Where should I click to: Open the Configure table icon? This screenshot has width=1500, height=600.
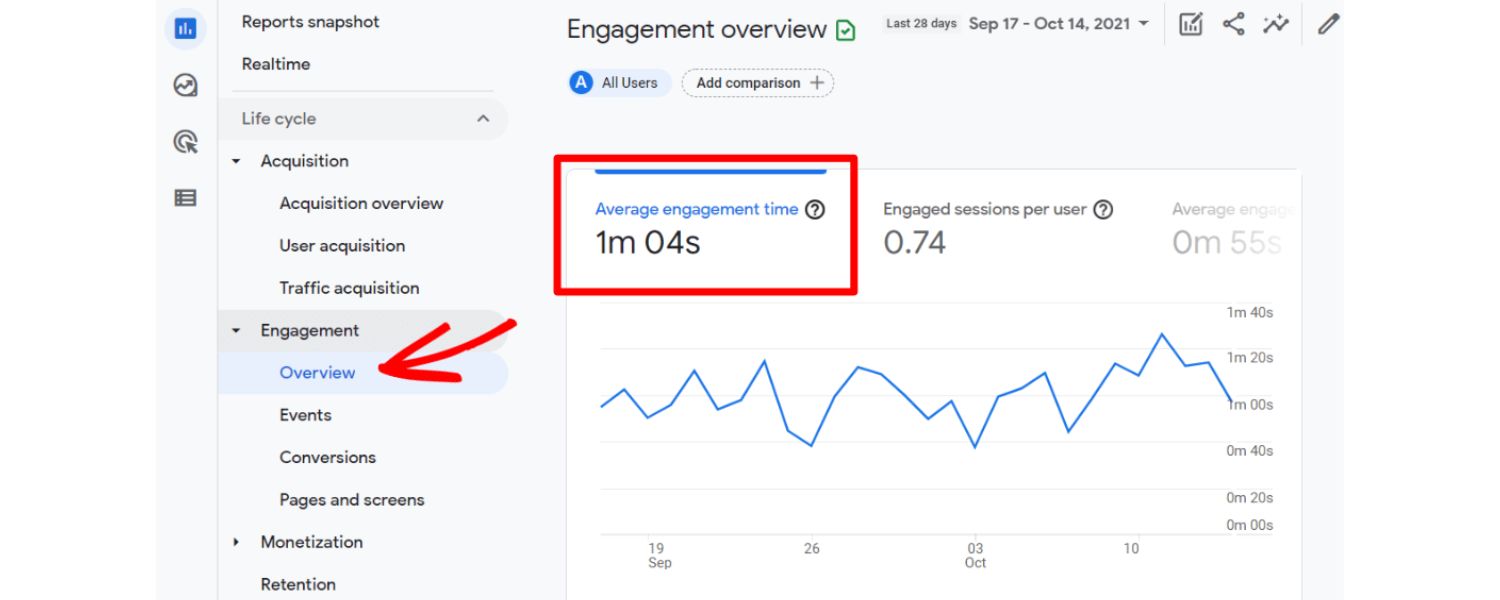(x=185, y=198)
